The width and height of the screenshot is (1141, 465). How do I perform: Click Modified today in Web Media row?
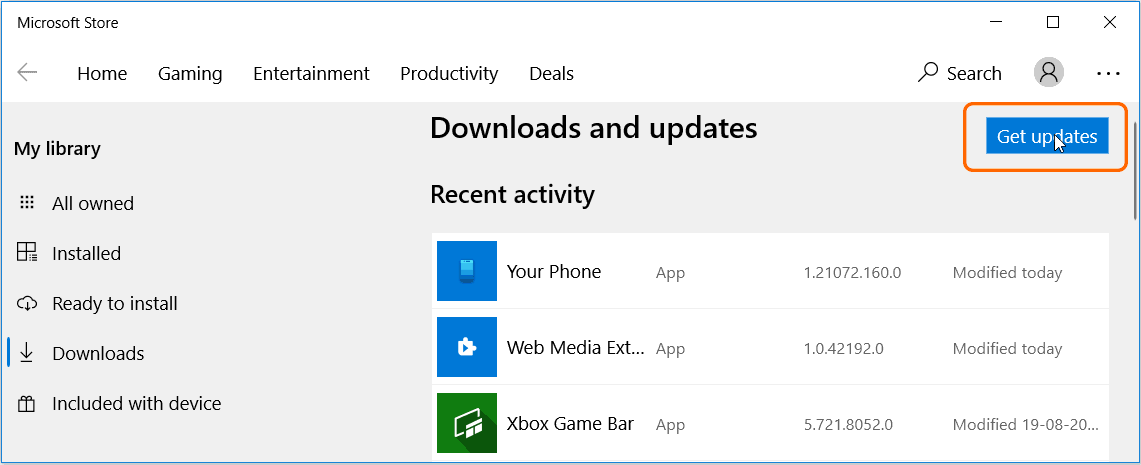coord(1007,349)
